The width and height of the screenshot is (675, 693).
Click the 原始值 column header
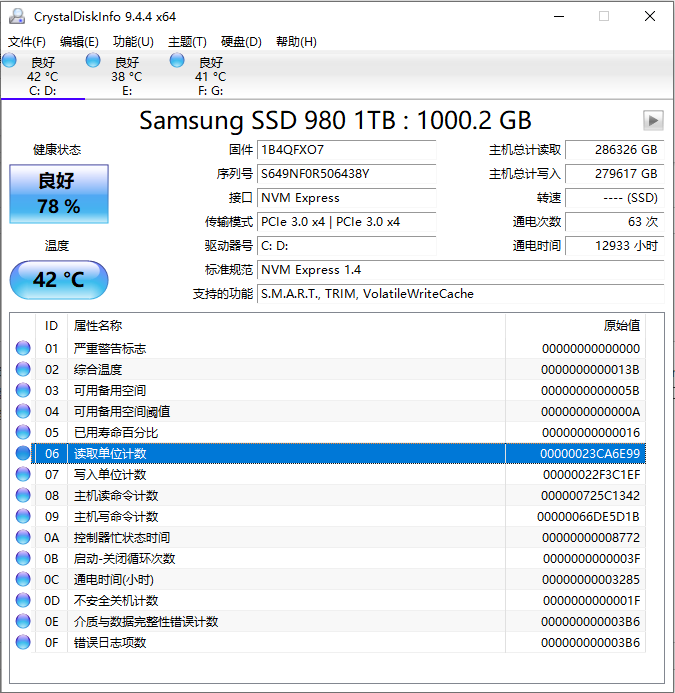tap(575, 326)
